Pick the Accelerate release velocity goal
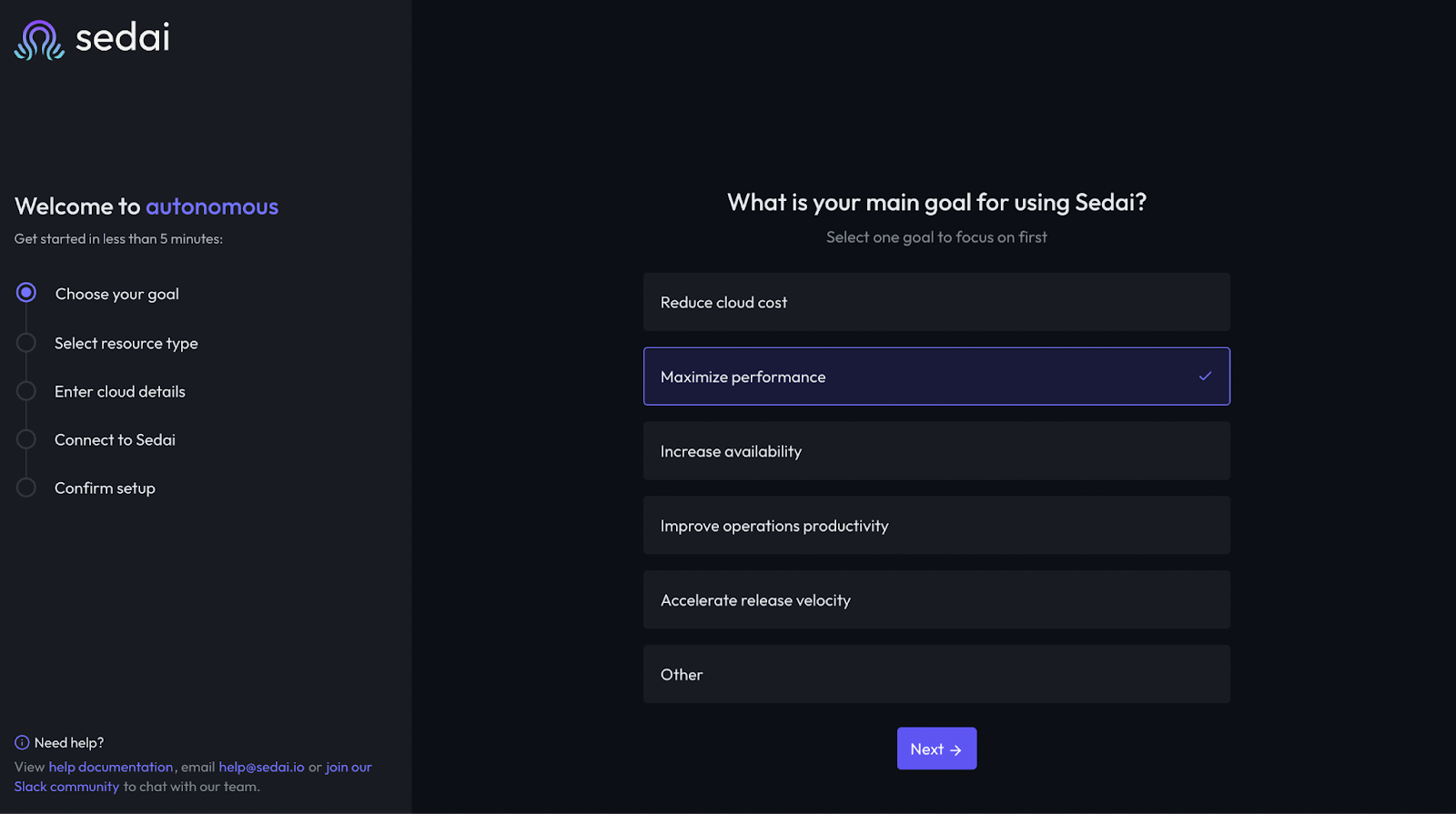The width and height of the screenshot is (1456, 814). [x=936, y=600]
